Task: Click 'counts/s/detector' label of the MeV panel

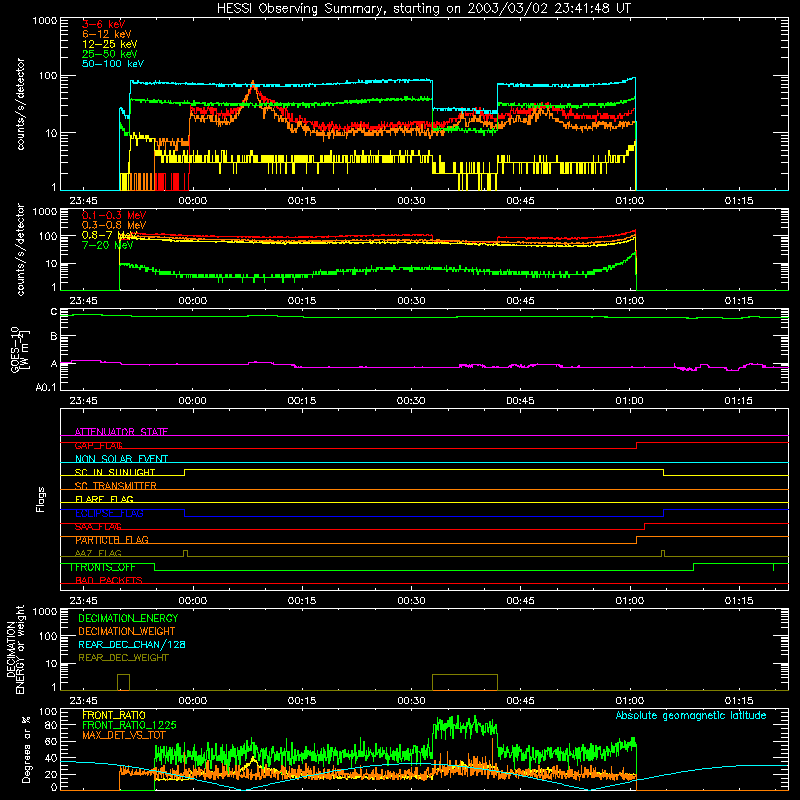Action: click(x=20, y=249)
